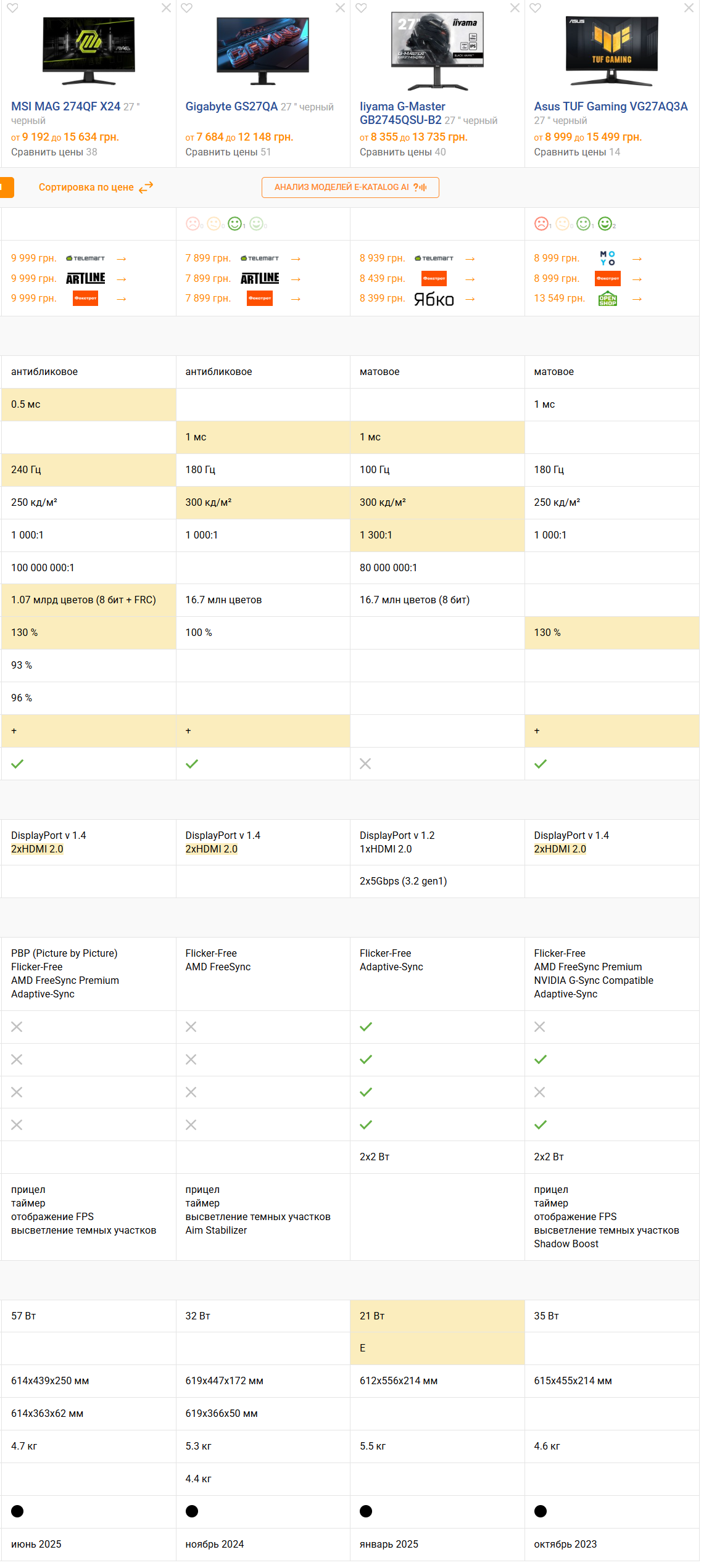Add MSI MAG 274QF X24 to favorites

[12, 8]
